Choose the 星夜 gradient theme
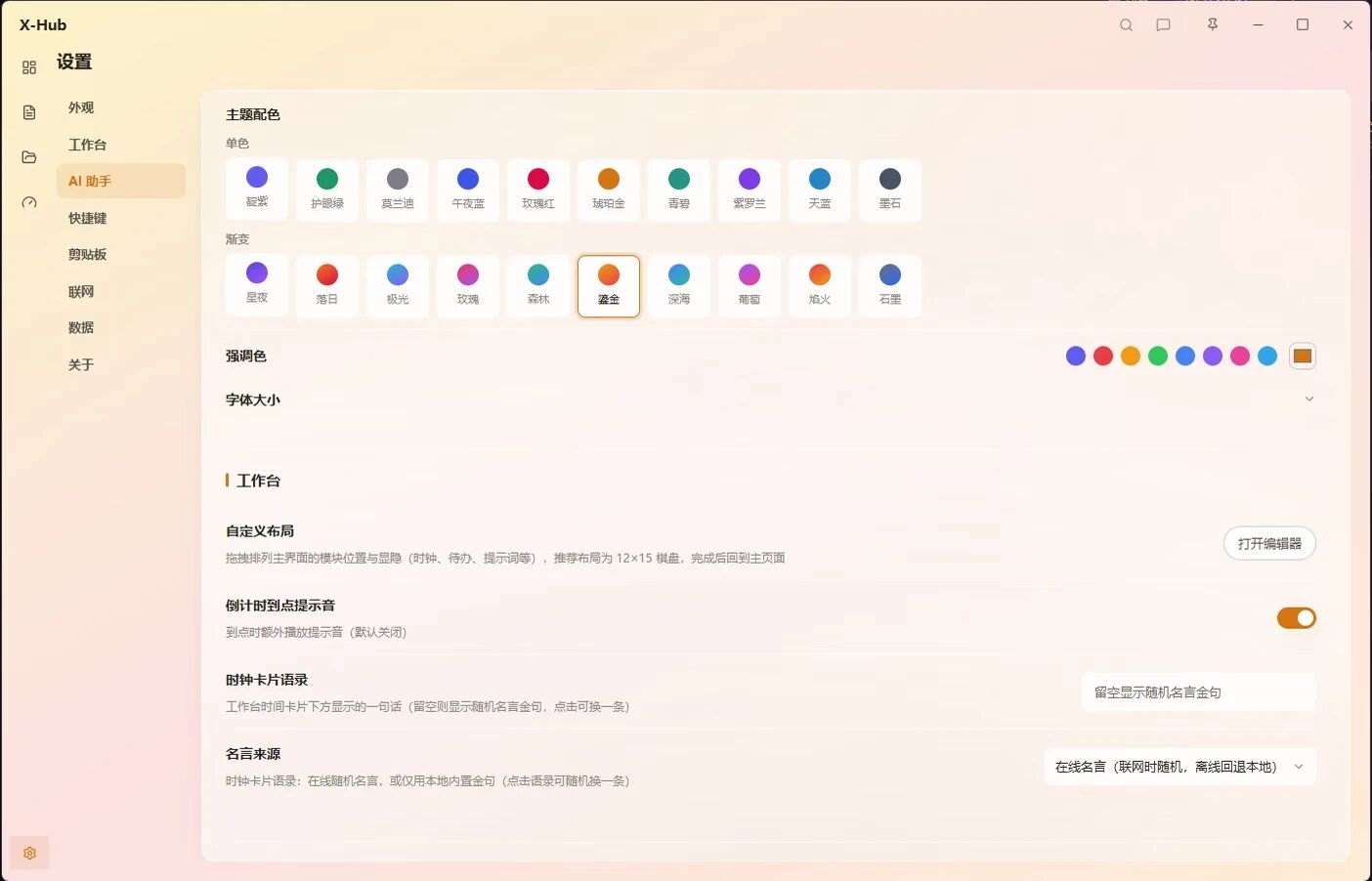Viewport: 1372px width, 881px height. pyautogui.click(x=257, y=284)
